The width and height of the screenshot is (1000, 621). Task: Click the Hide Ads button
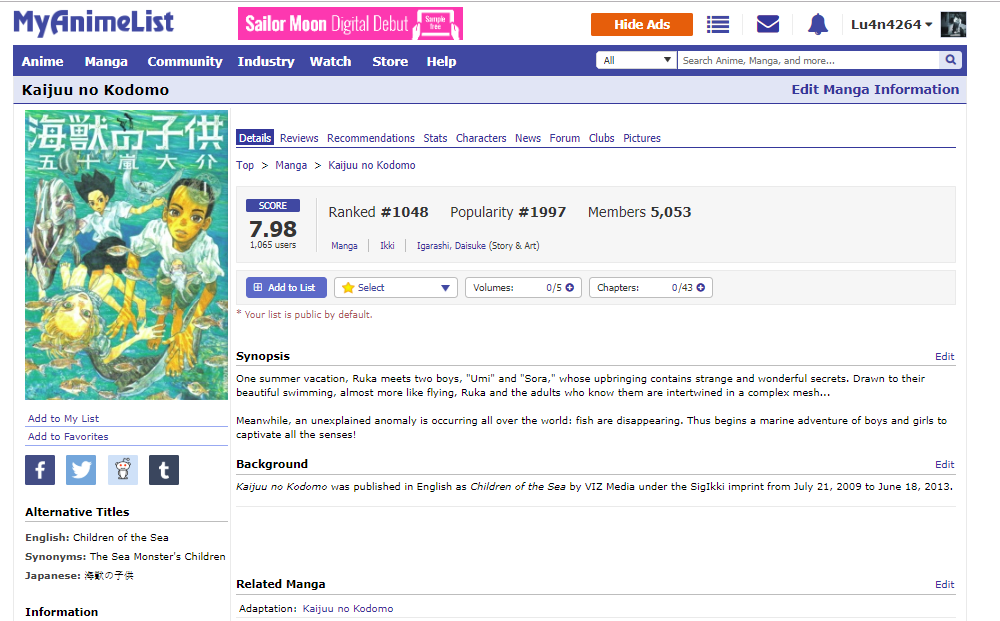(x=641, y=24)
